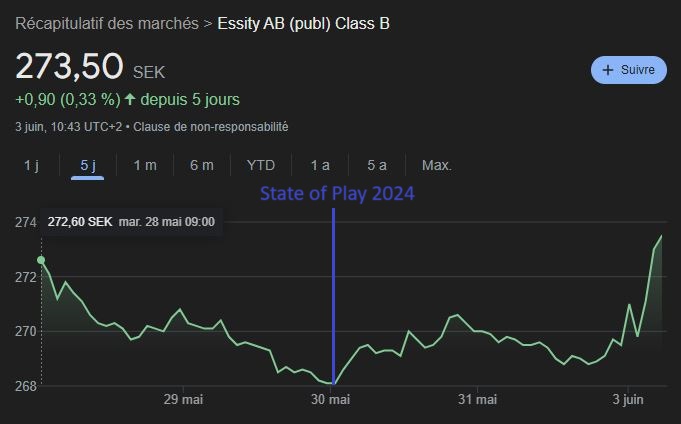Image resolution: width=681 pixels, height=424 pixels.
Task: Click the green up arrow icon
Action: pyautogui.click(x=130, y=99)
